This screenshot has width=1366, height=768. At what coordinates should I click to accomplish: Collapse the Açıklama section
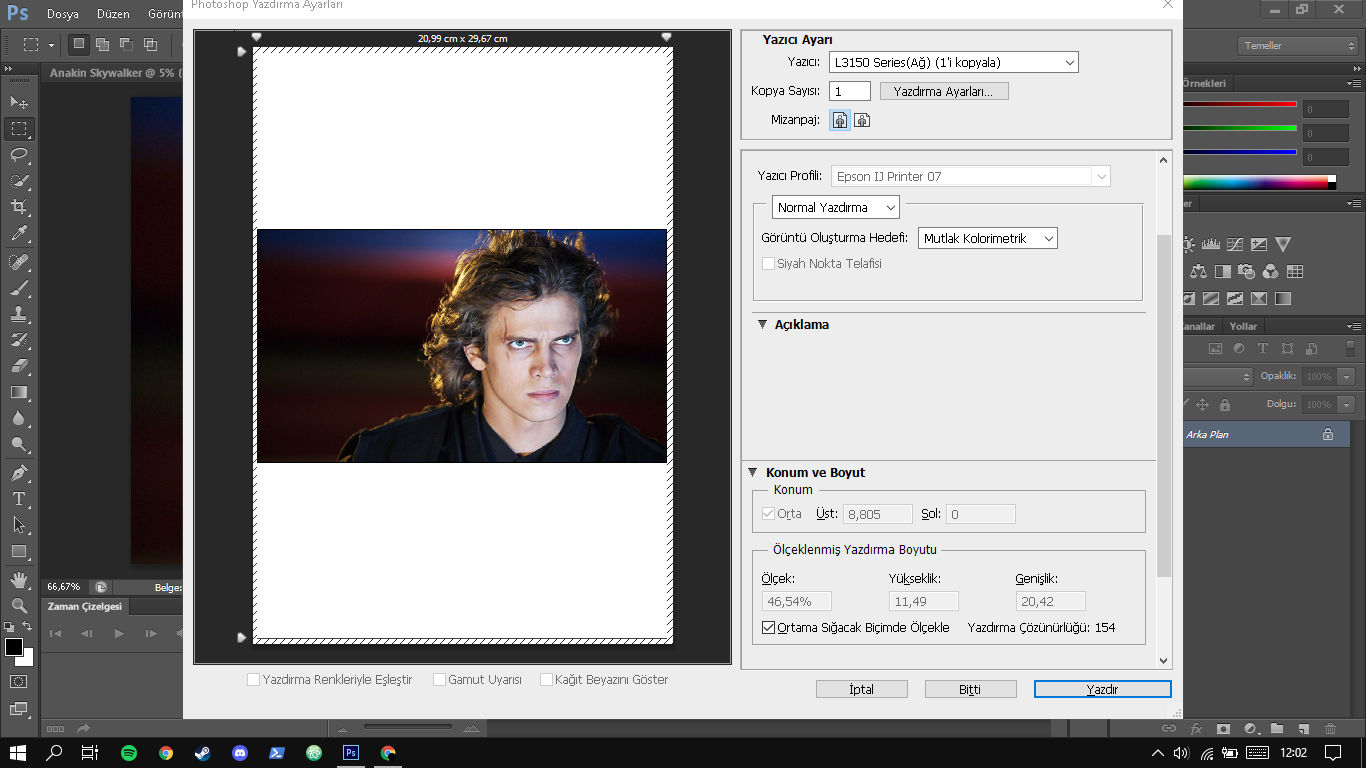point(762,325)
